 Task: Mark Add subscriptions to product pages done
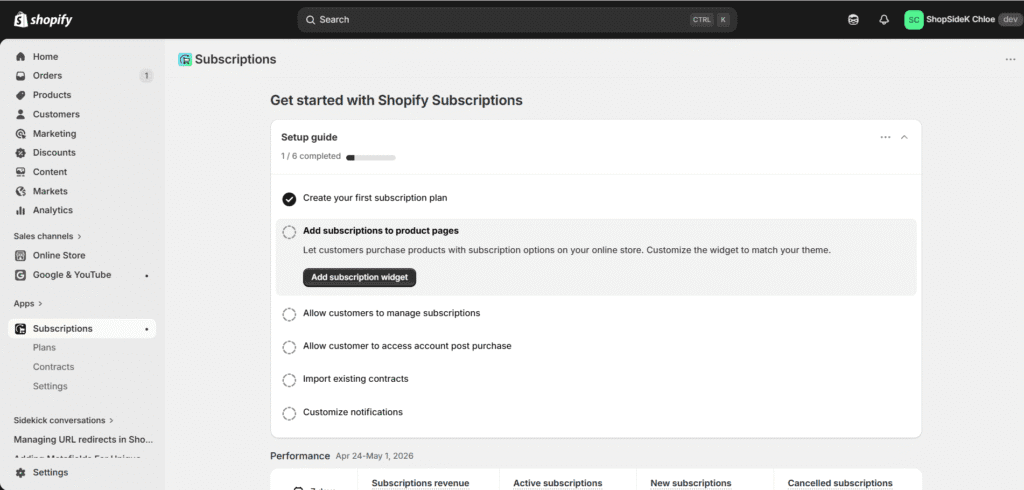(x=289, y=232)
